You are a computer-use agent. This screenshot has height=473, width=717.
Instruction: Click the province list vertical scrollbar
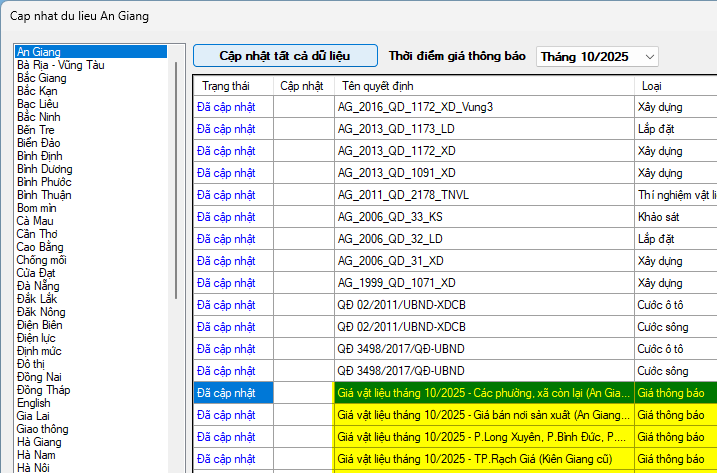pos(178,180)
